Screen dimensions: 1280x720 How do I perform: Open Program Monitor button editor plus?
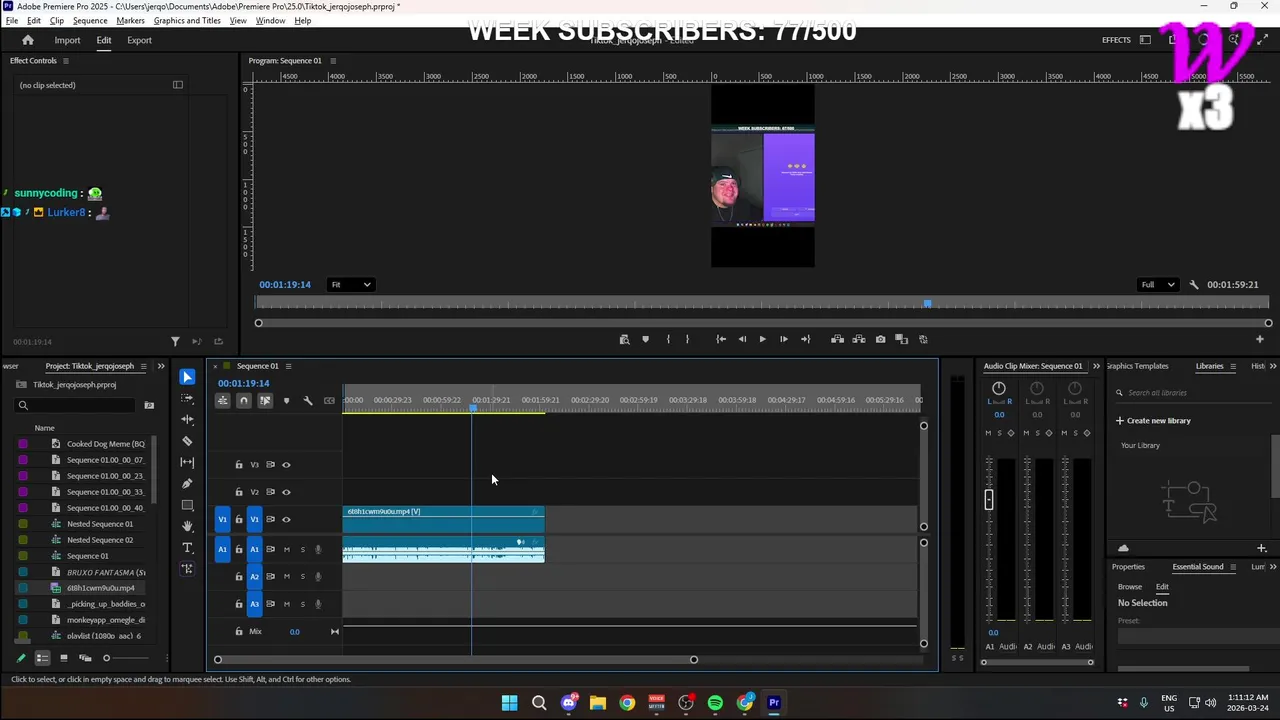1259,339
